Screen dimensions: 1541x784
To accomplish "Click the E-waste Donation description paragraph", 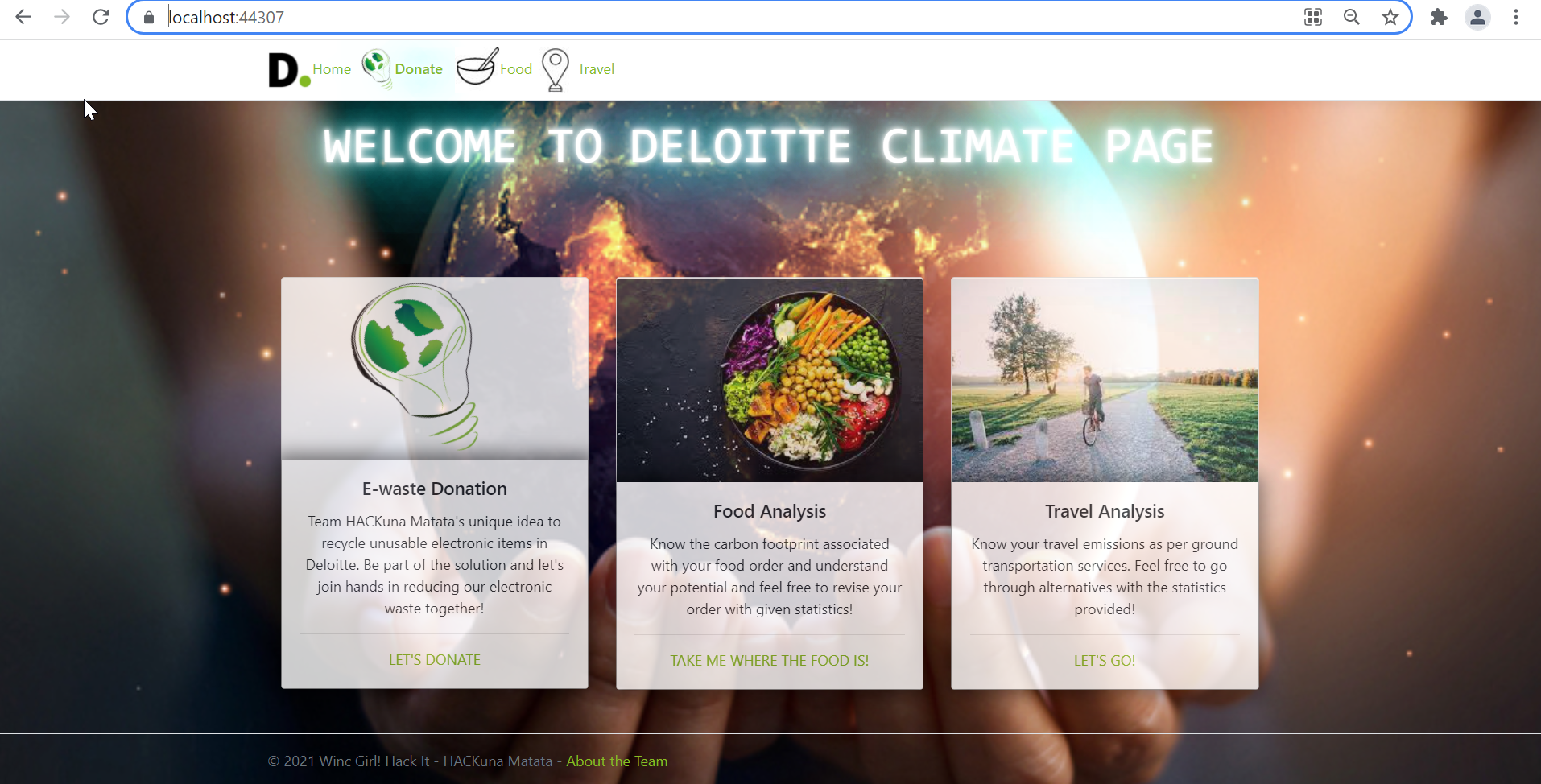I will 435,565.
